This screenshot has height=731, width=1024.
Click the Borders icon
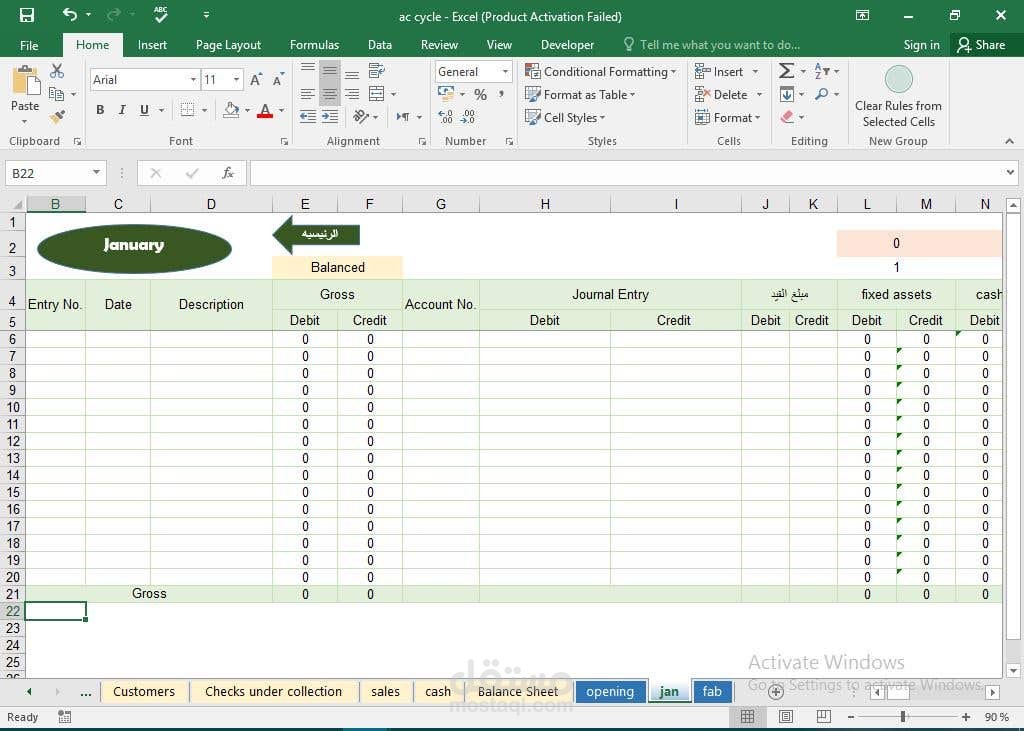click(x=187, y=110)
